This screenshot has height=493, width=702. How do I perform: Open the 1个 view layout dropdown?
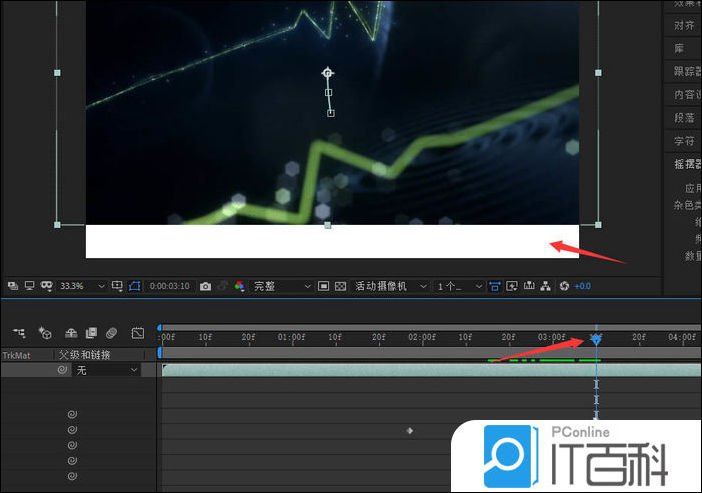click(459, 286)
